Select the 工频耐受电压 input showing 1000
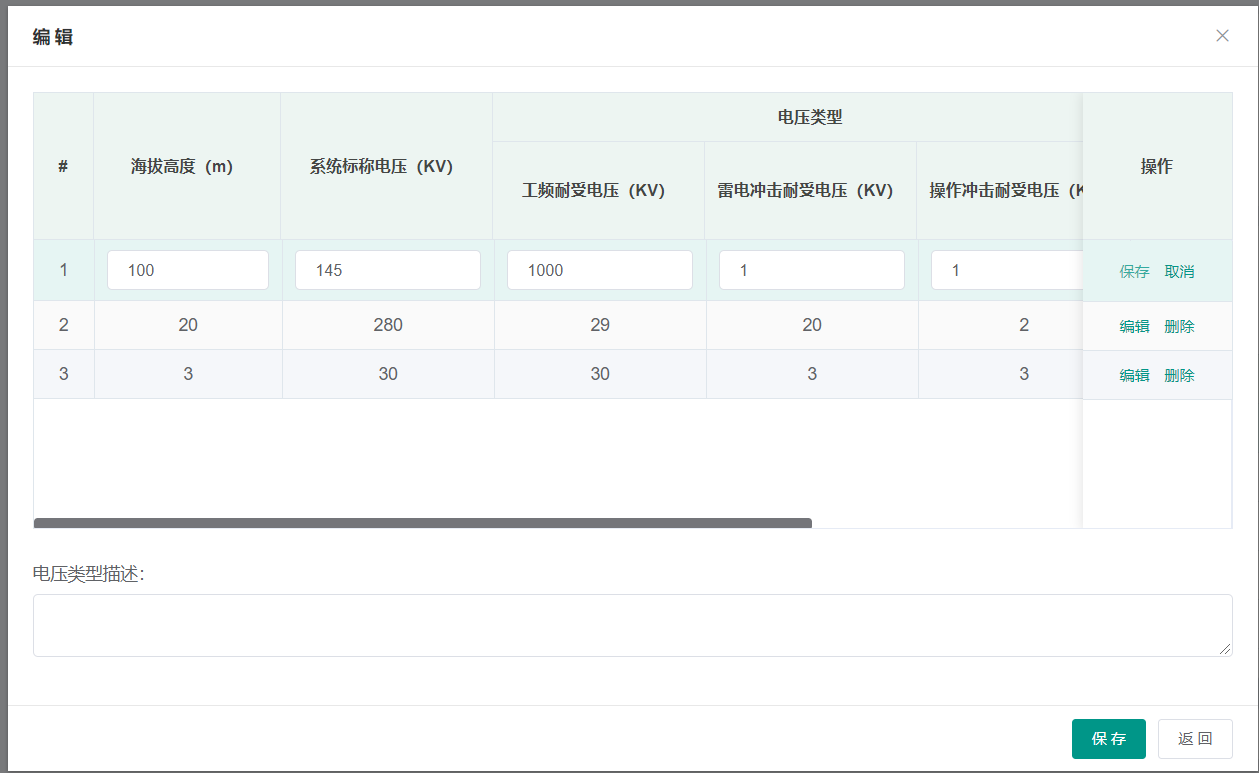 pyautogui.click(x=599, y=270)
